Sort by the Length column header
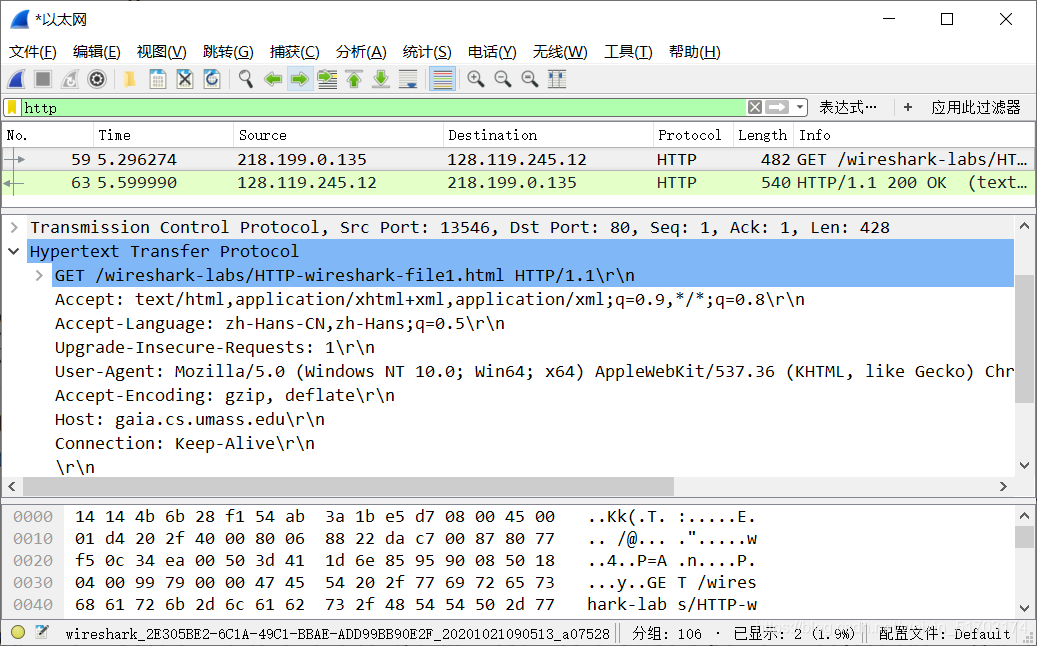Viewport: 1037px width, 646px height. tap(763, 135)
